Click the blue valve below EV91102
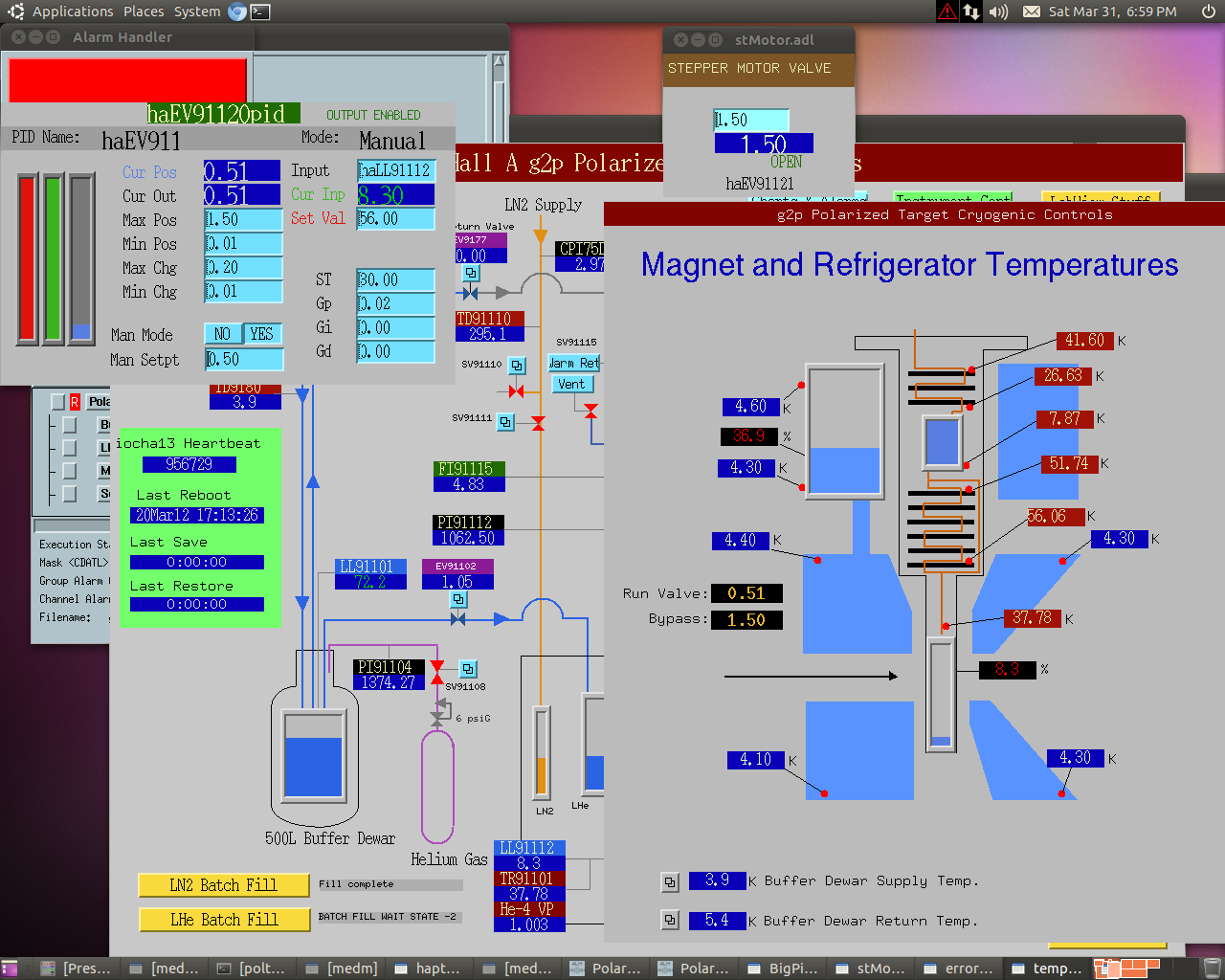This screenshot has height=980, width=1225. [x=457, y=619]
